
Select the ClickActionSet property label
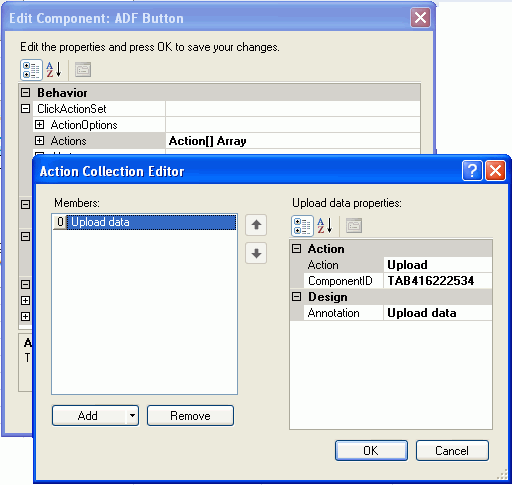(72, 109)
